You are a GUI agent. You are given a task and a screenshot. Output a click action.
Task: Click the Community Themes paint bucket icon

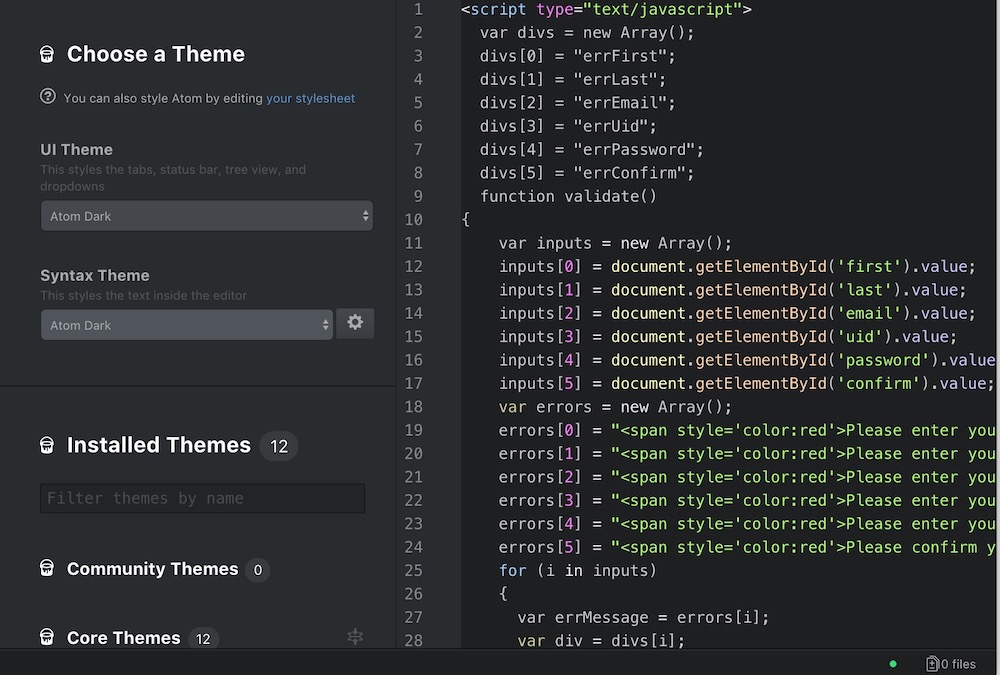point(47,569)
